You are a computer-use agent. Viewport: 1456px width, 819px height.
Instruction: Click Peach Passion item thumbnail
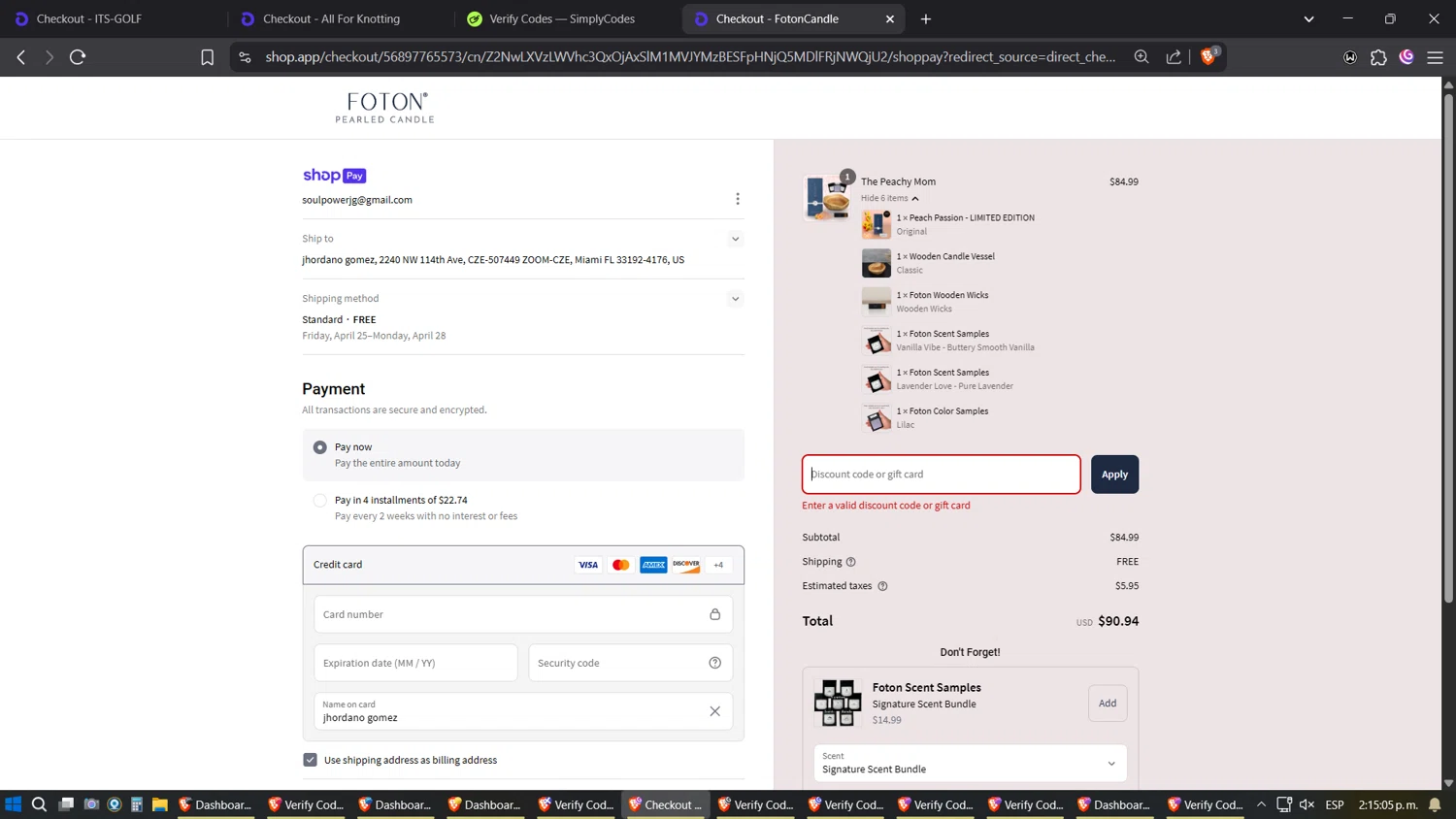coord(876,224)
